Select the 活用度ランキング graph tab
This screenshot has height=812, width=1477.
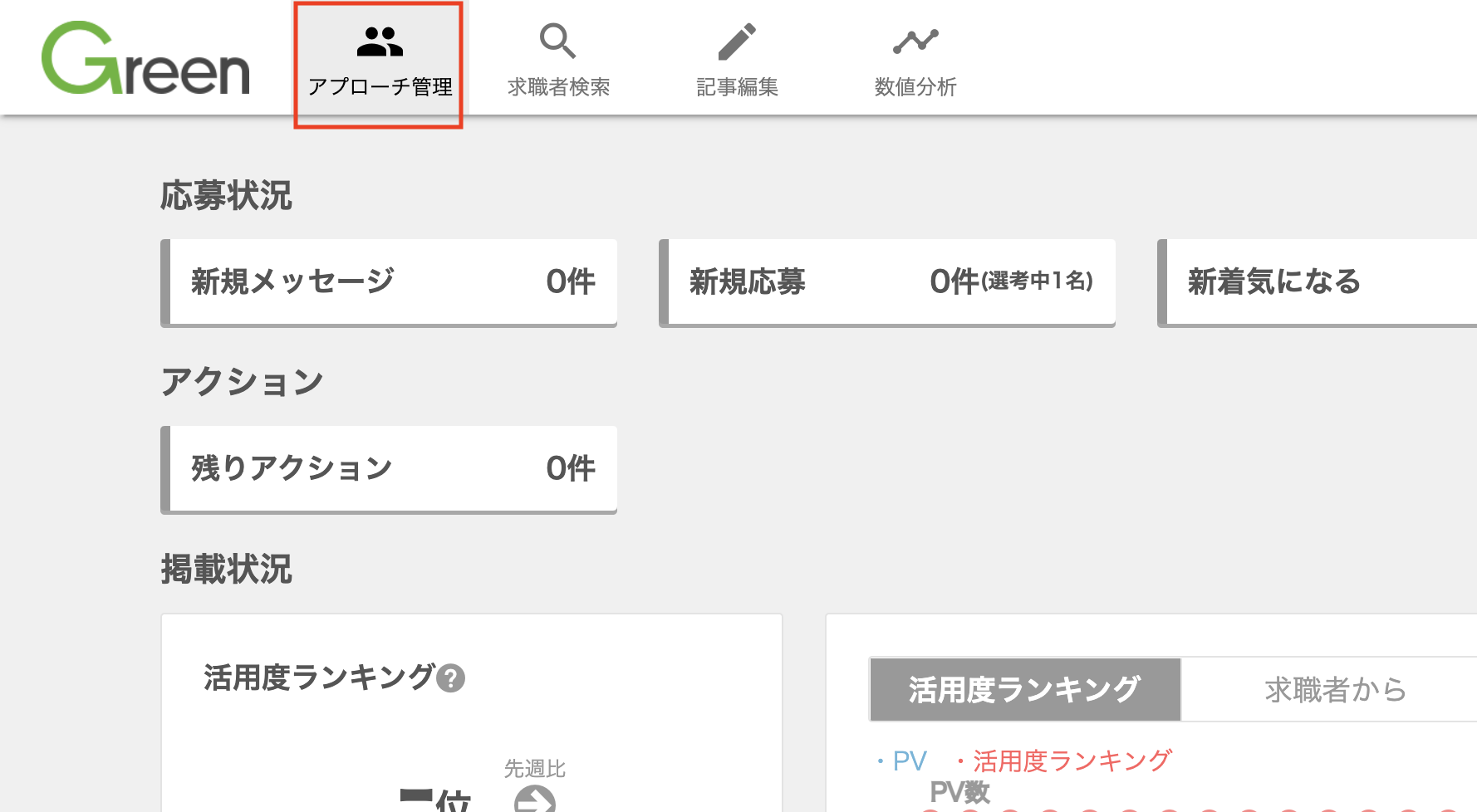[x=1025, y=689]
